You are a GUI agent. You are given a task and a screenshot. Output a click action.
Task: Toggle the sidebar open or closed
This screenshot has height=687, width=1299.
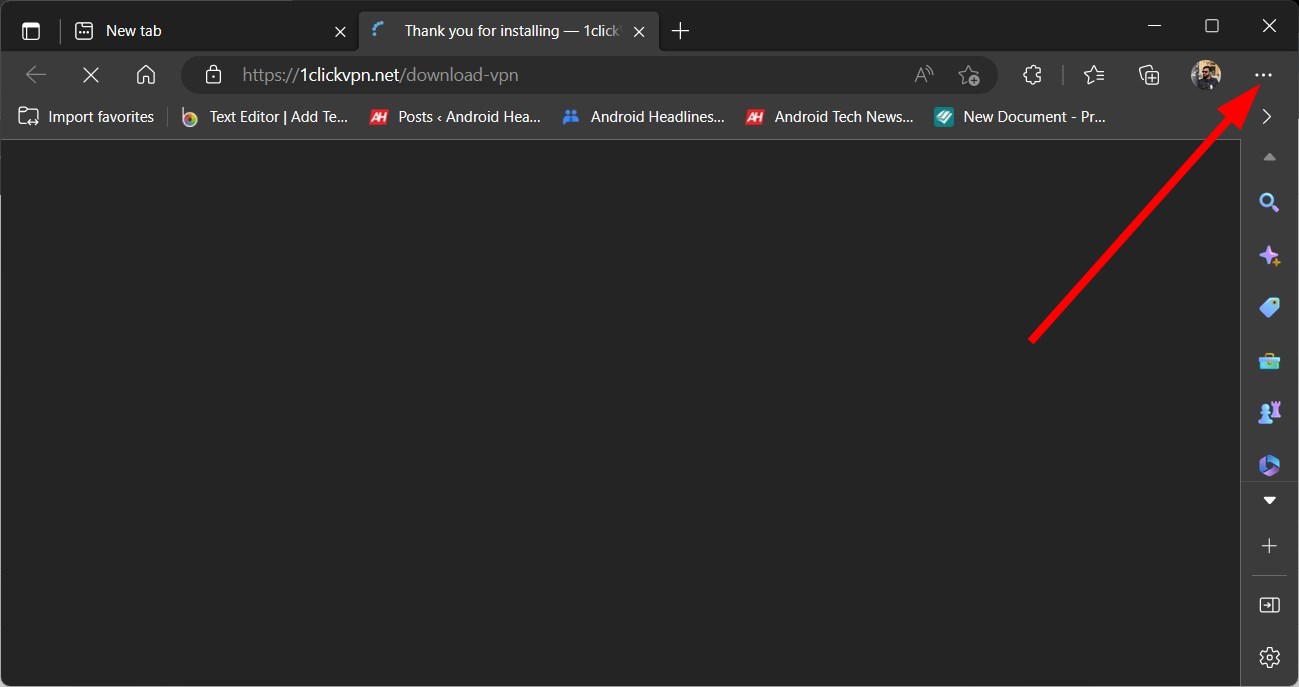coord(1269,604)
